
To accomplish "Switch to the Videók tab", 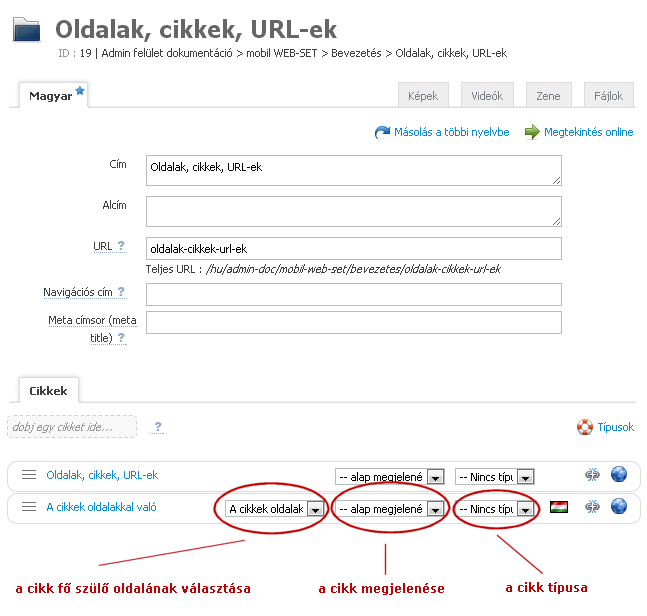I will coord(487,95).
